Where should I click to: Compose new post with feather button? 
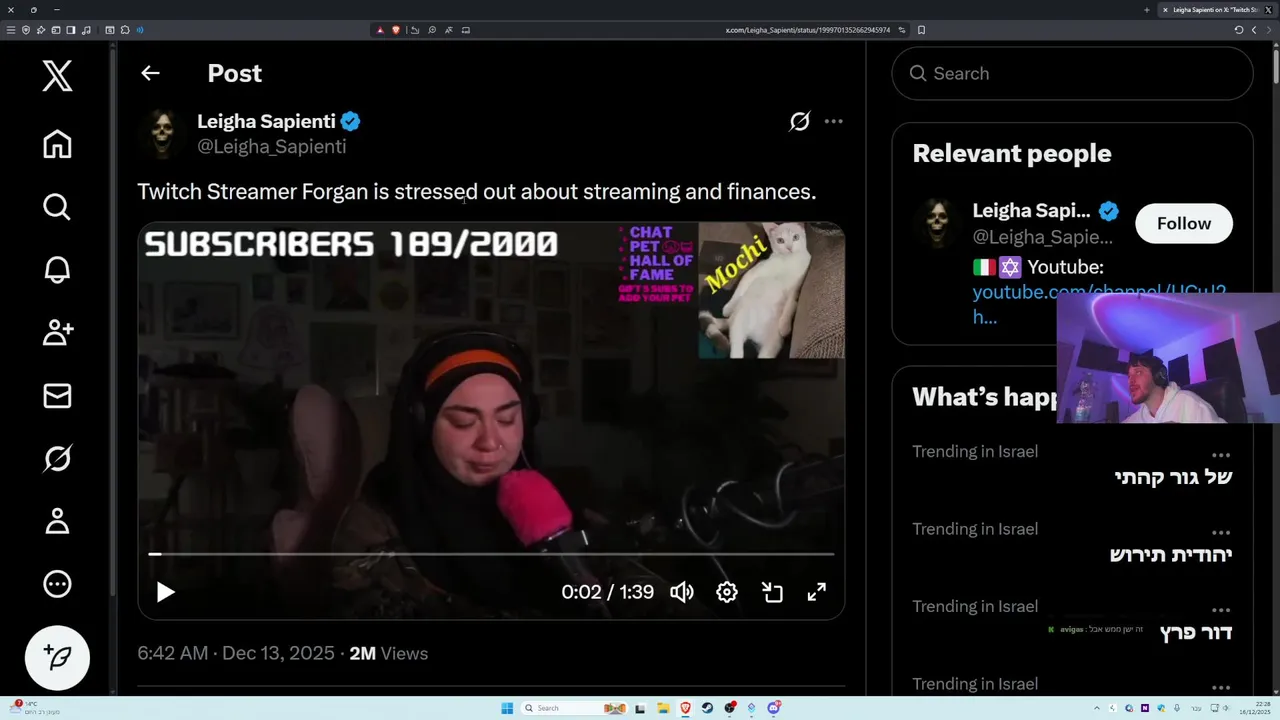pos(57,657)
